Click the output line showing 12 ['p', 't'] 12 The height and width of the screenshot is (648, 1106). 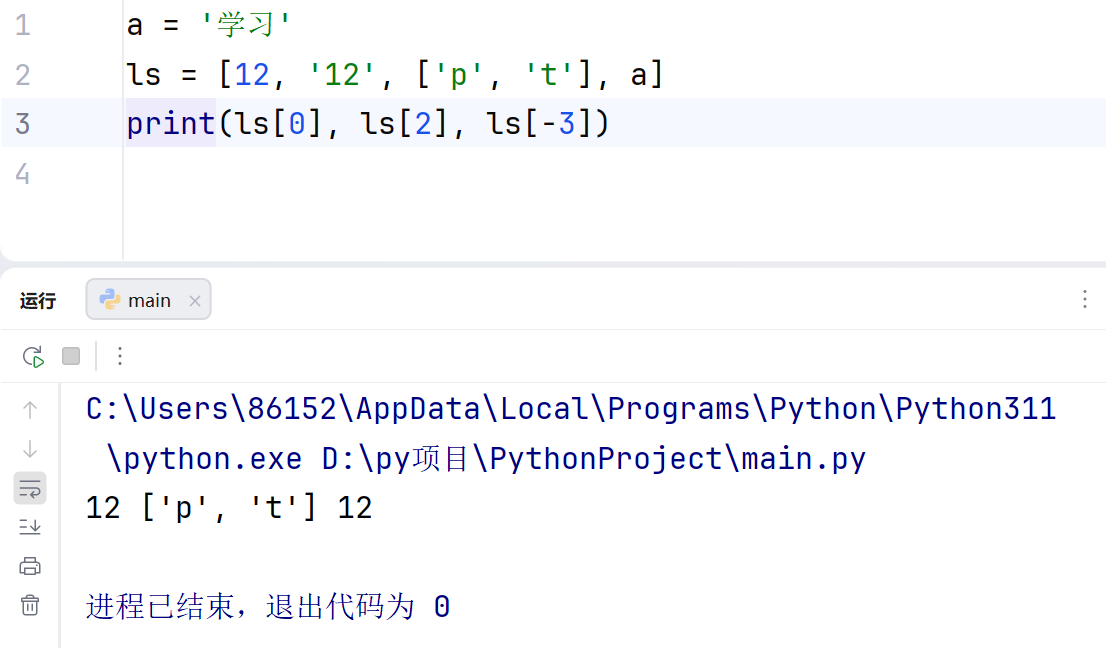pyautogui.click(x=228, y=507)
